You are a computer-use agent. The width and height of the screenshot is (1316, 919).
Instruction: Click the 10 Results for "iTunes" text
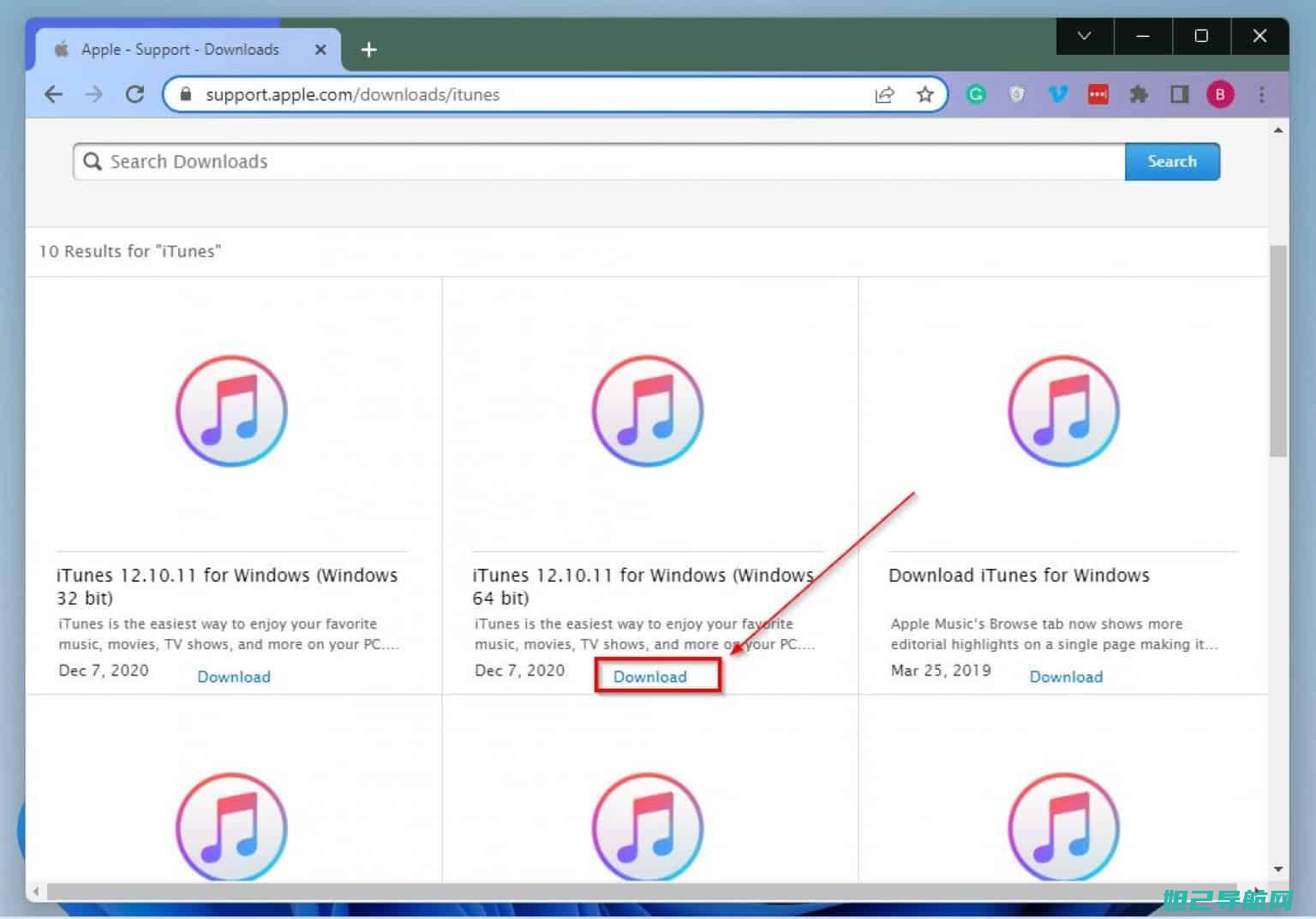[x=130, y=251]
